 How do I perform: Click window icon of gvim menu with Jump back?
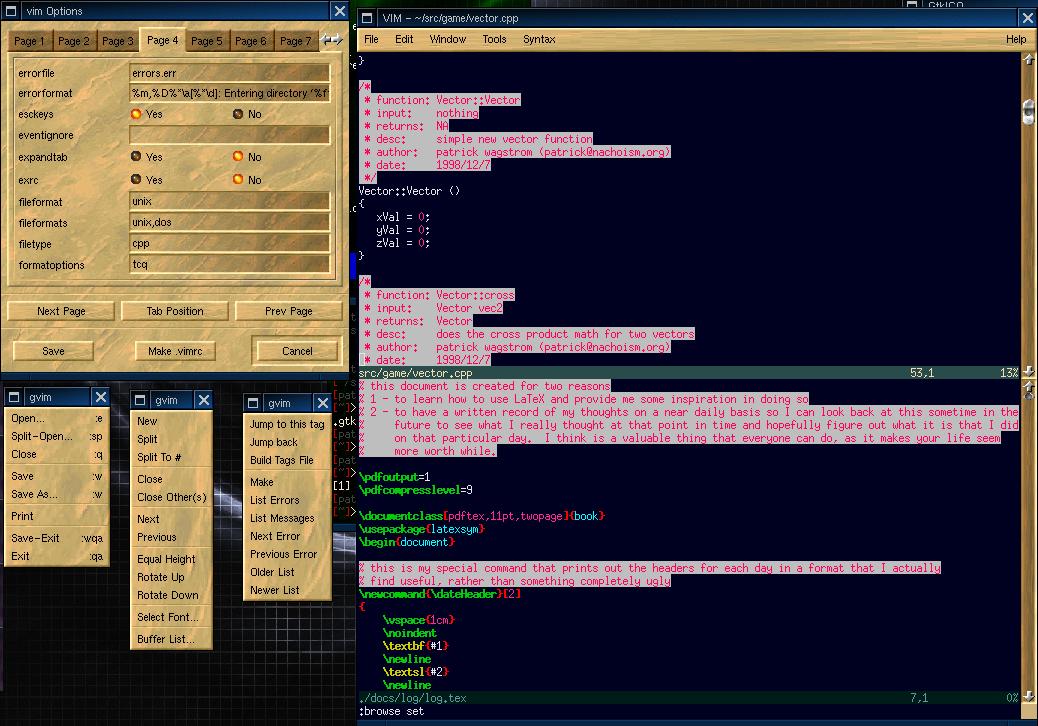(256, 403)
